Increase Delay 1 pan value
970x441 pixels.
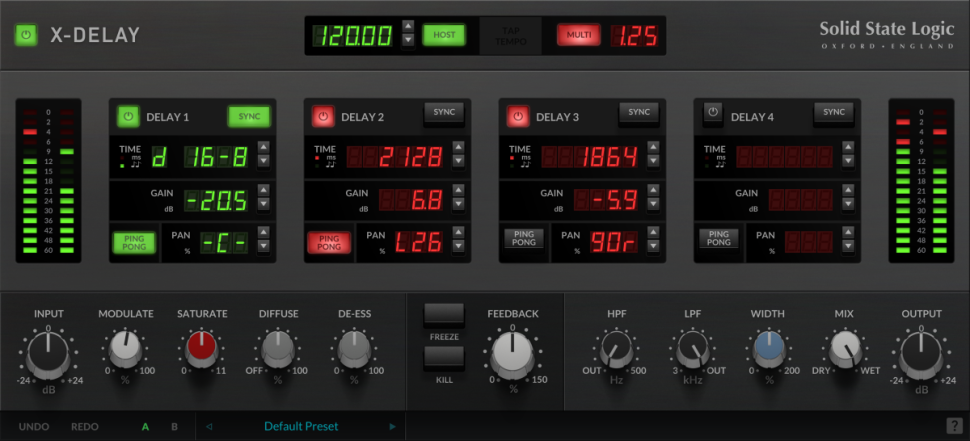(264, 232)
